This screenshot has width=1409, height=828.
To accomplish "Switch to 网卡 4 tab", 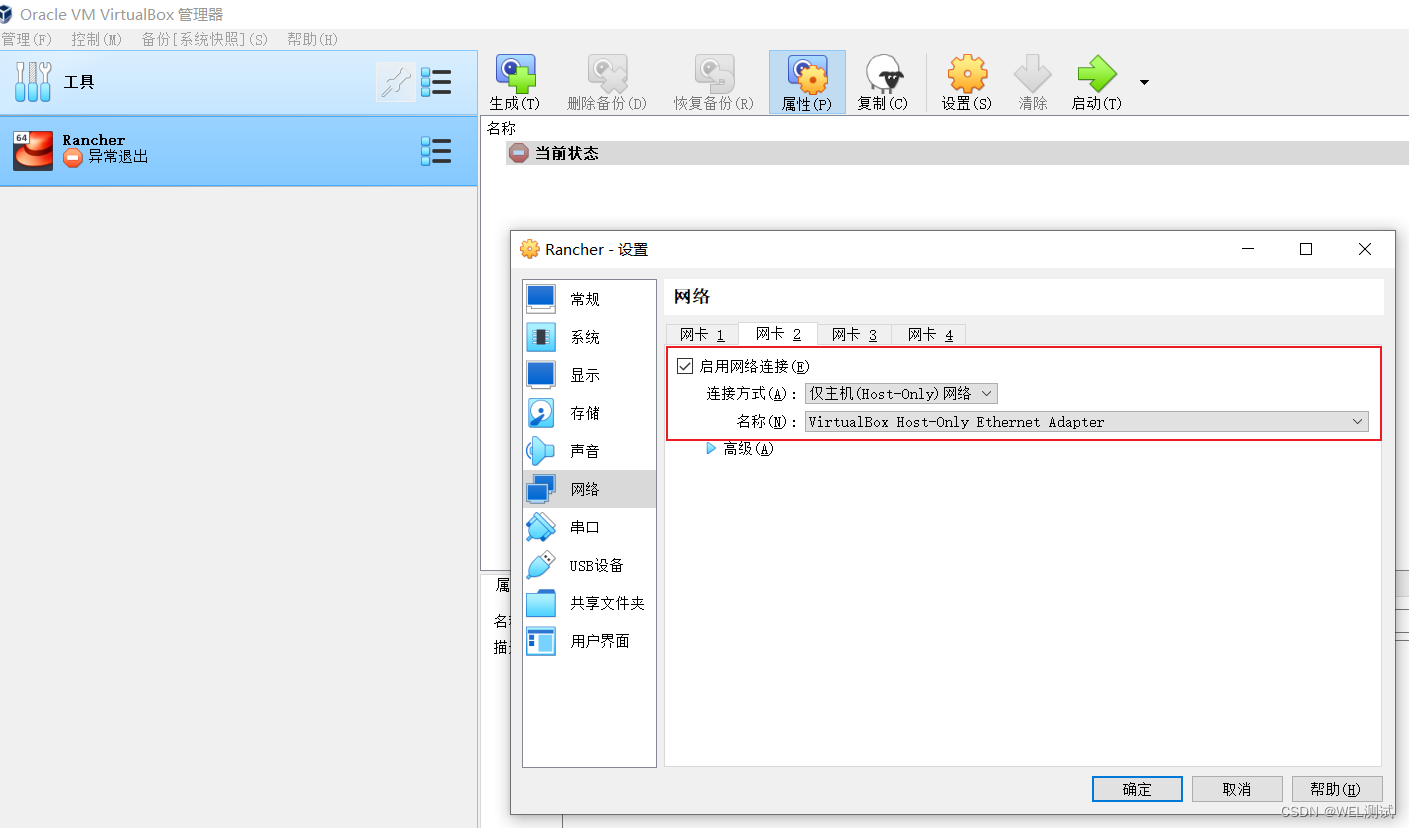I will click(x=930, y=334).
